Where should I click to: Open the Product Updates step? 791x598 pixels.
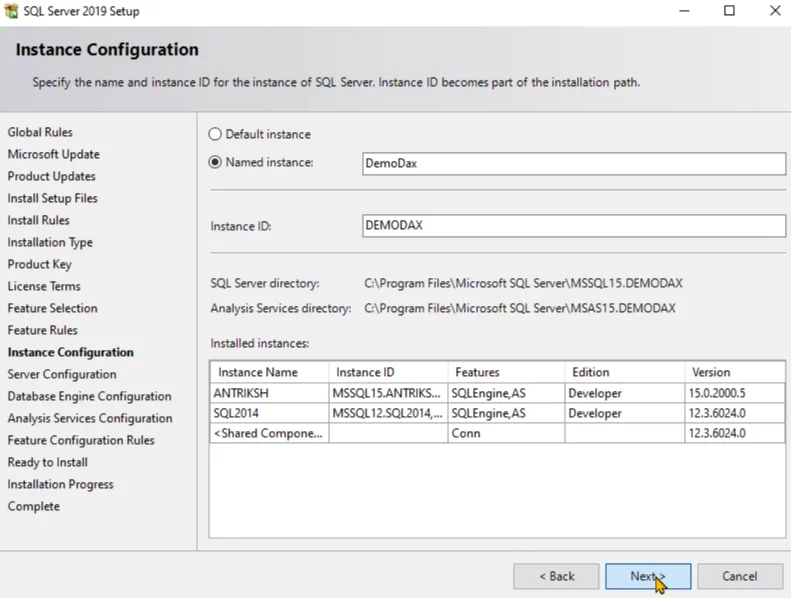[x=51, y=176]
